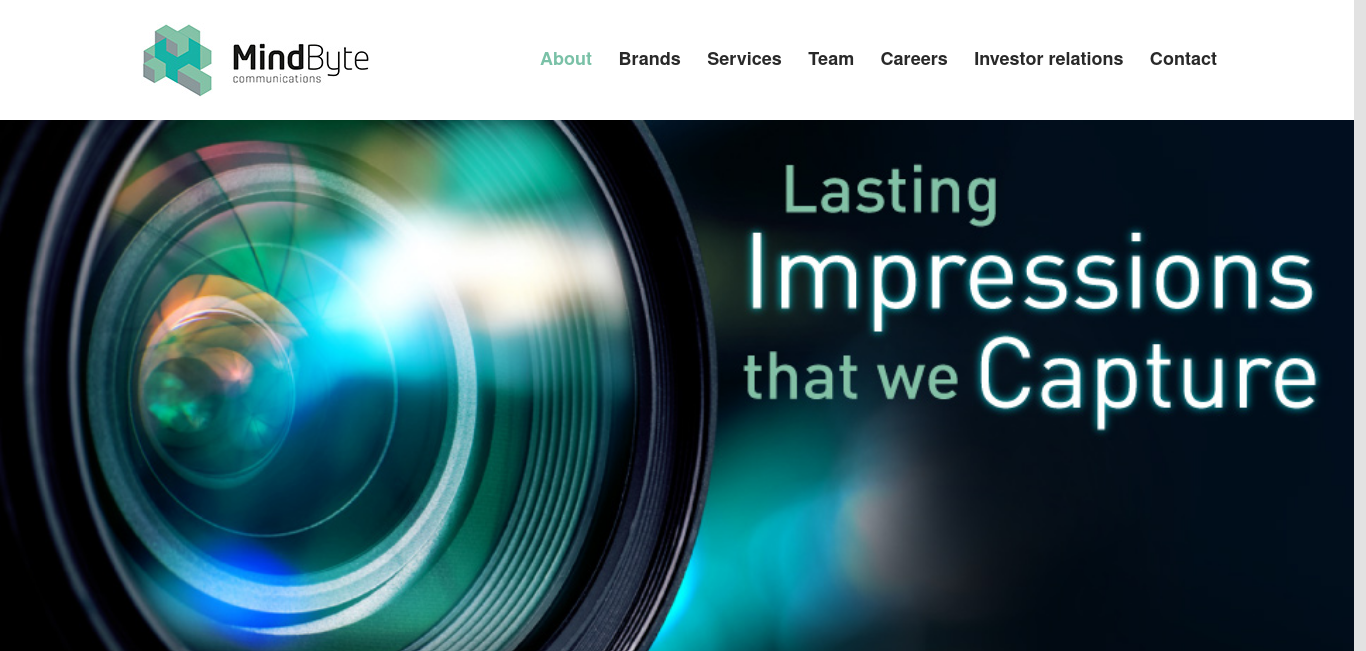Click the word Lasting in the banner
This screenshot has width=1366, height=651.
(890, 191)
